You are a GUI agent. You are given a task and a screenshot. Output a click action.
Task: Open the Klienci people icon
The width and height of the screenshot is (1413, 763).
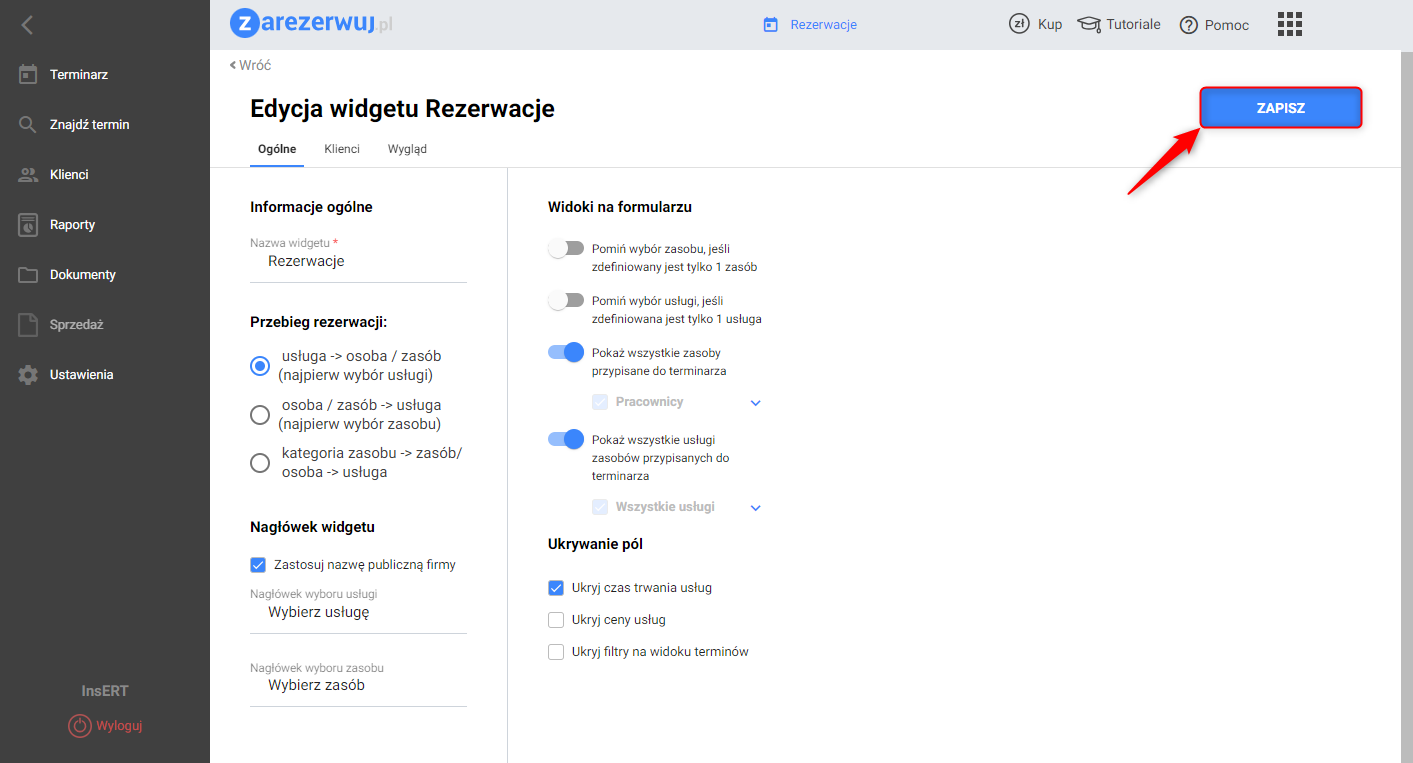pos(28,175)
